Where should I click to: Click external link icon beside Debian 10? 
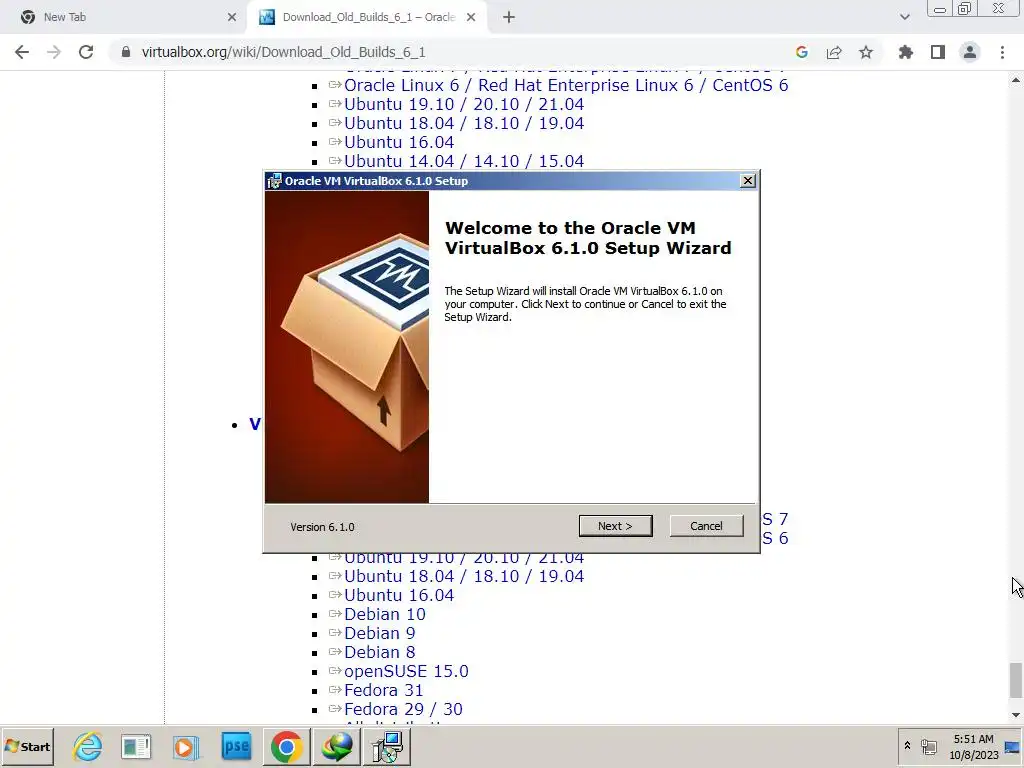335,614
